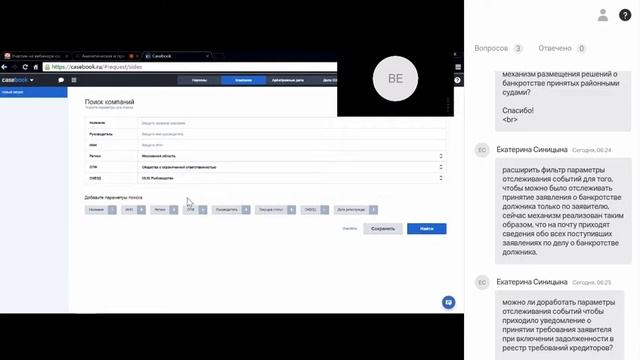
Task: Click the first 'Екатерина Синицына' sender name
Action: [532, 150]
